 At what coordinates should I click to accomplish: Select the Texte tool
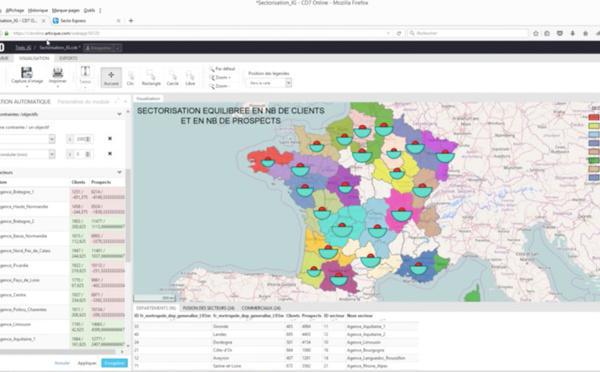pyautogui.click(x=85, y=75)
